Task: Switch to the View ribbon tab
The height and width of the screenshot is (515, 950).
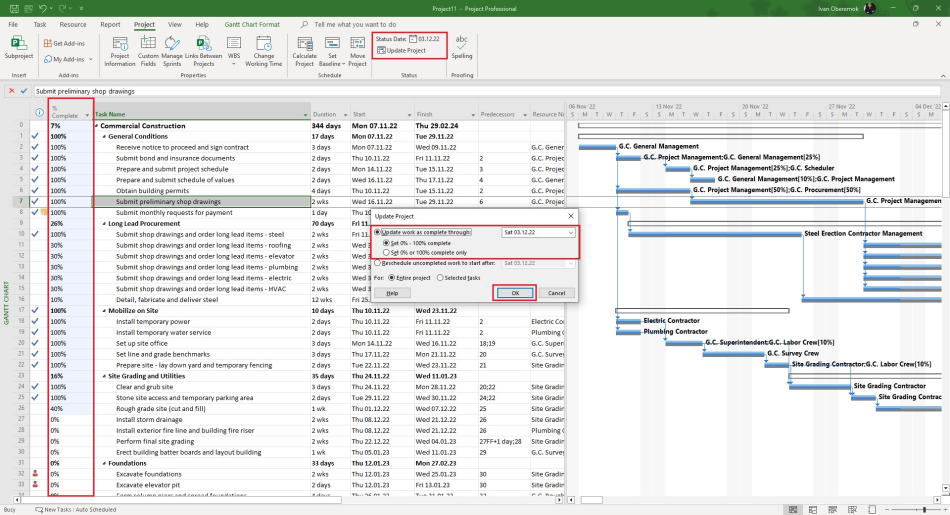Action: click(x=174, y=24)
